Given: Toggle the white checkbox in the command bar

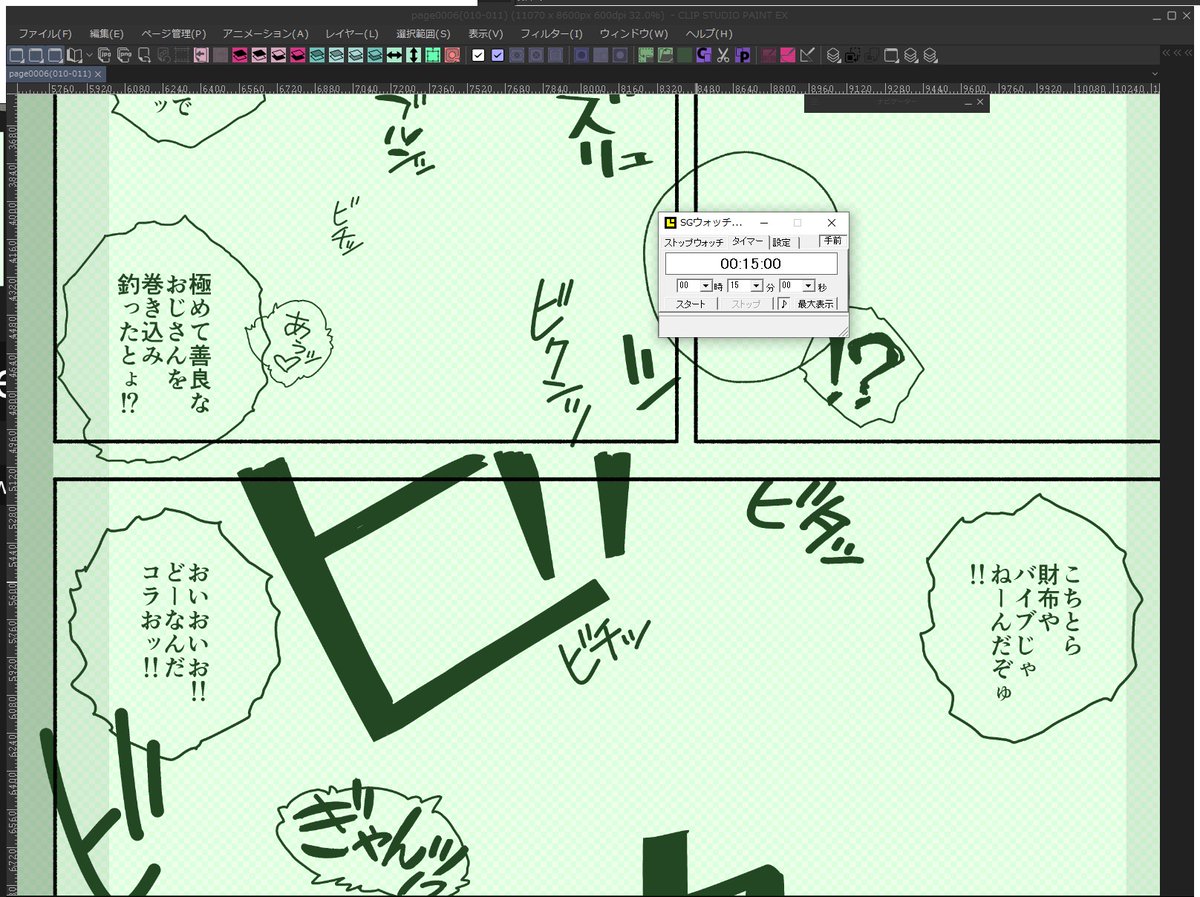Looking at the screenshot, I should [478, 57].
